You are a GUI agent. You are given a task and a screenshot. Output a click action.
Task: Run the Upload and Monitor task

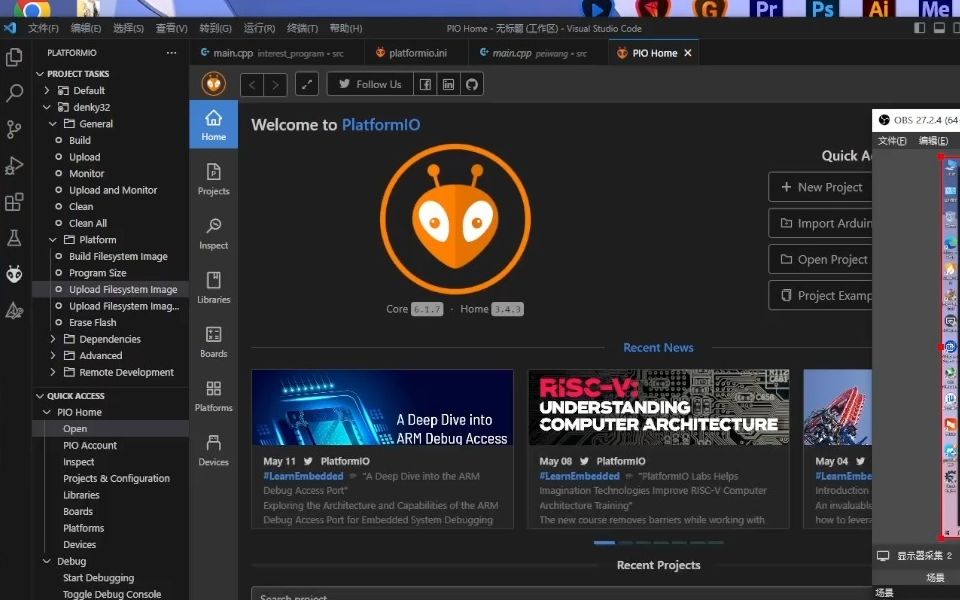coord(113,190)
